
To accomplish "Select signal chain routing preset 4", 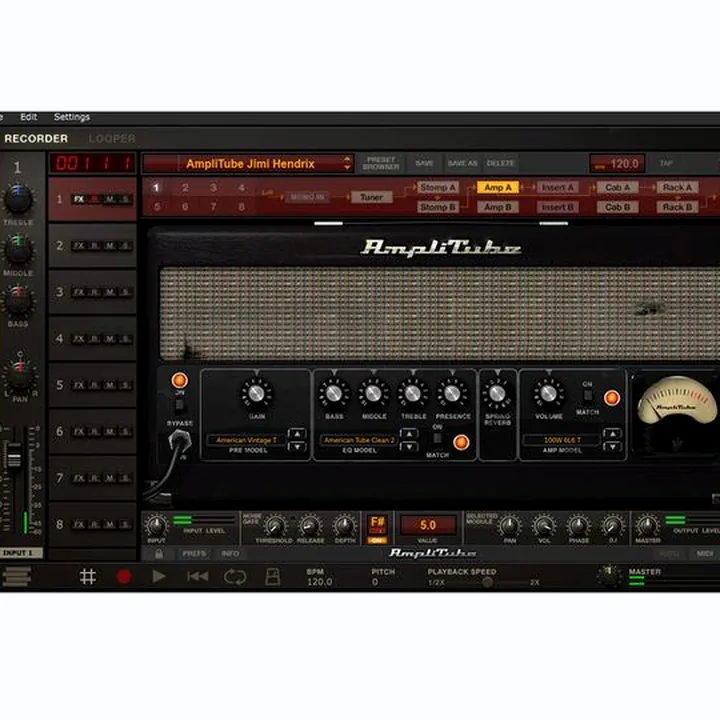I will coord(242,187).
